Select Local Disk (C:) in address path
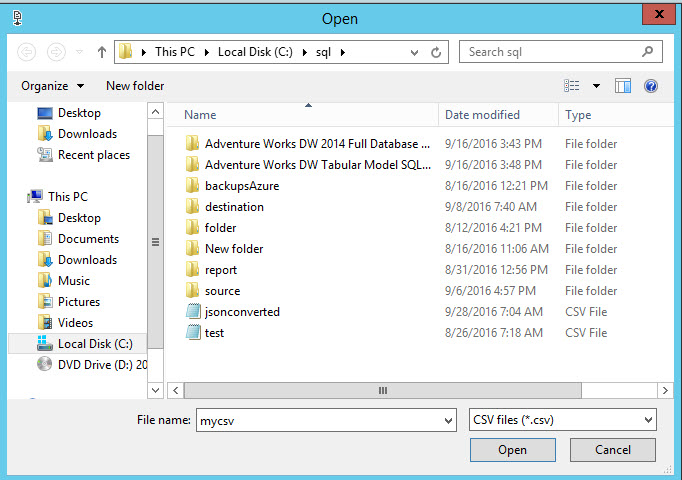Screen dimensions: 682x480 (255, 52)
